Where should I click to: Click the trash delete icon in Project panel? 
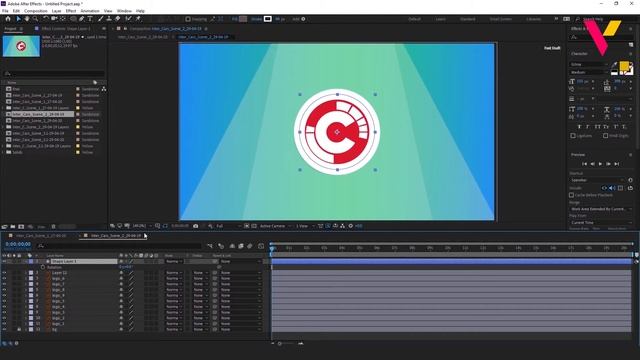53,227
